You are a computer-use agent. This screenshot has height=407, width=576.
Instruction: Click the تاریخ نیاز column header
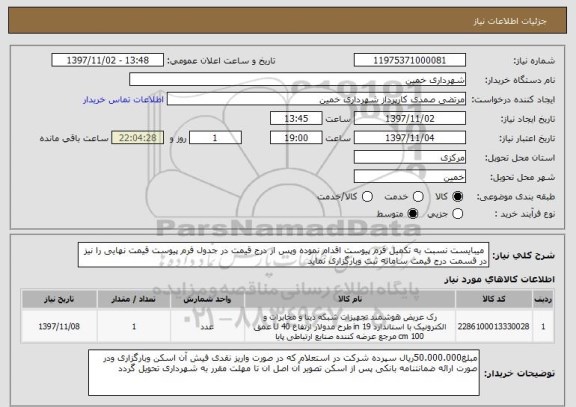pyautogui.click(x=59, y=299)
